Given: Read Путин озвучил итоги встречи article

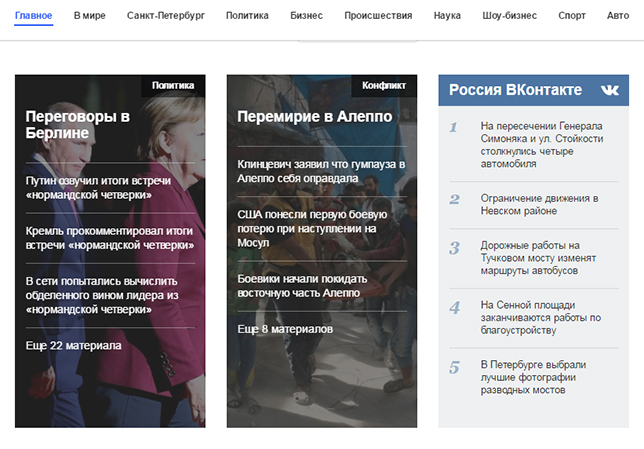Looking at the screenshot, I should click(x=98, y=188).
